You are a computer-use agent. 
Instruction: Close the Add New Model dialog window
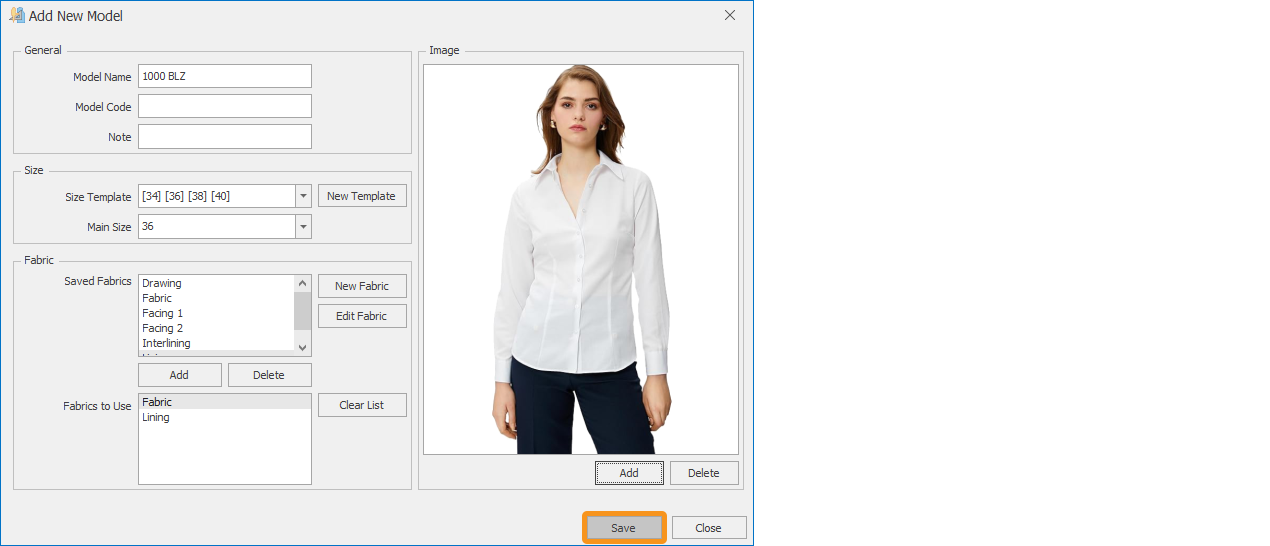coord(730,16)
